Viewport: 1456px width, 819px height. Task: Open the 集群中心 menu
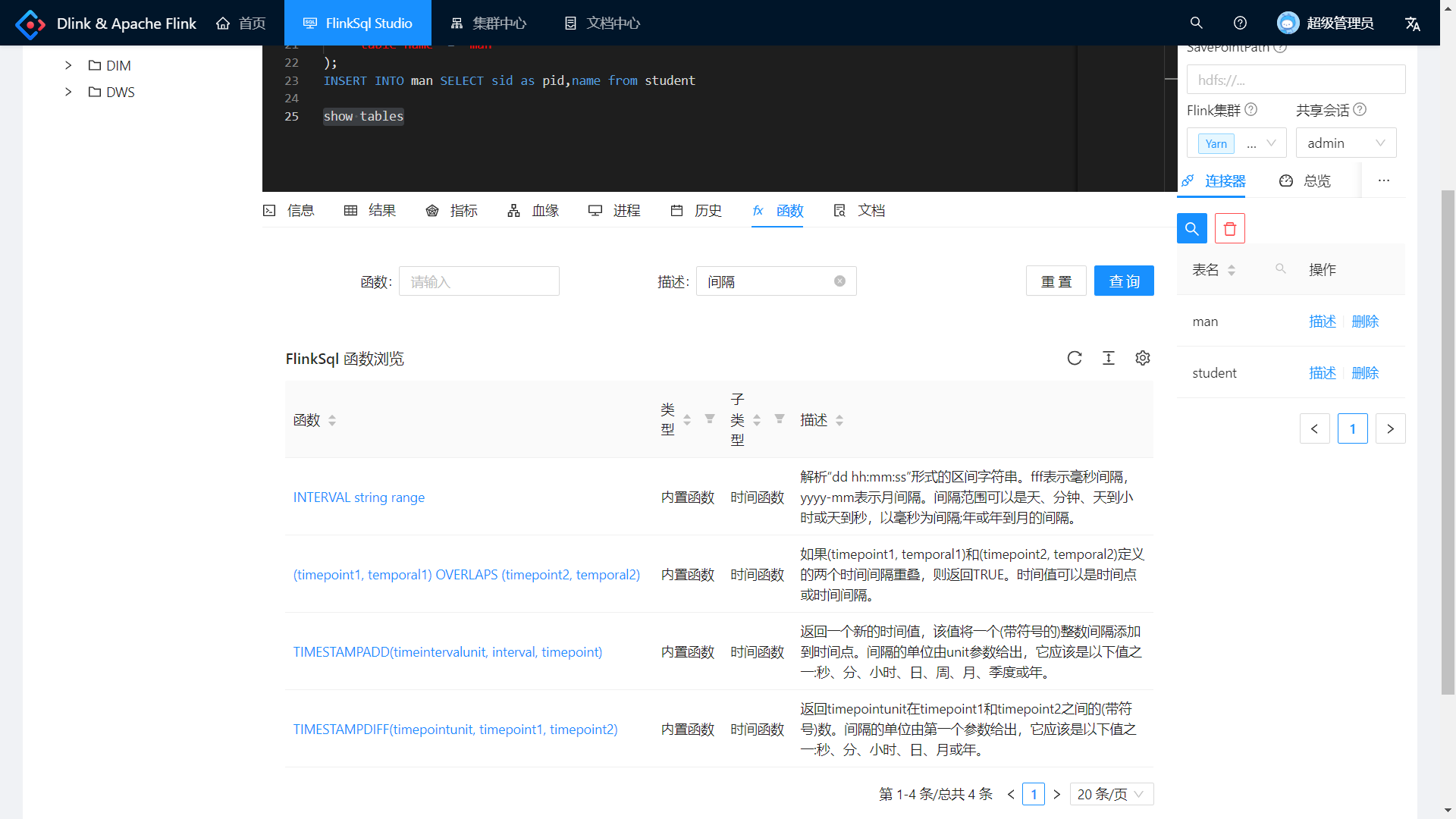click(x=488, y=24)
